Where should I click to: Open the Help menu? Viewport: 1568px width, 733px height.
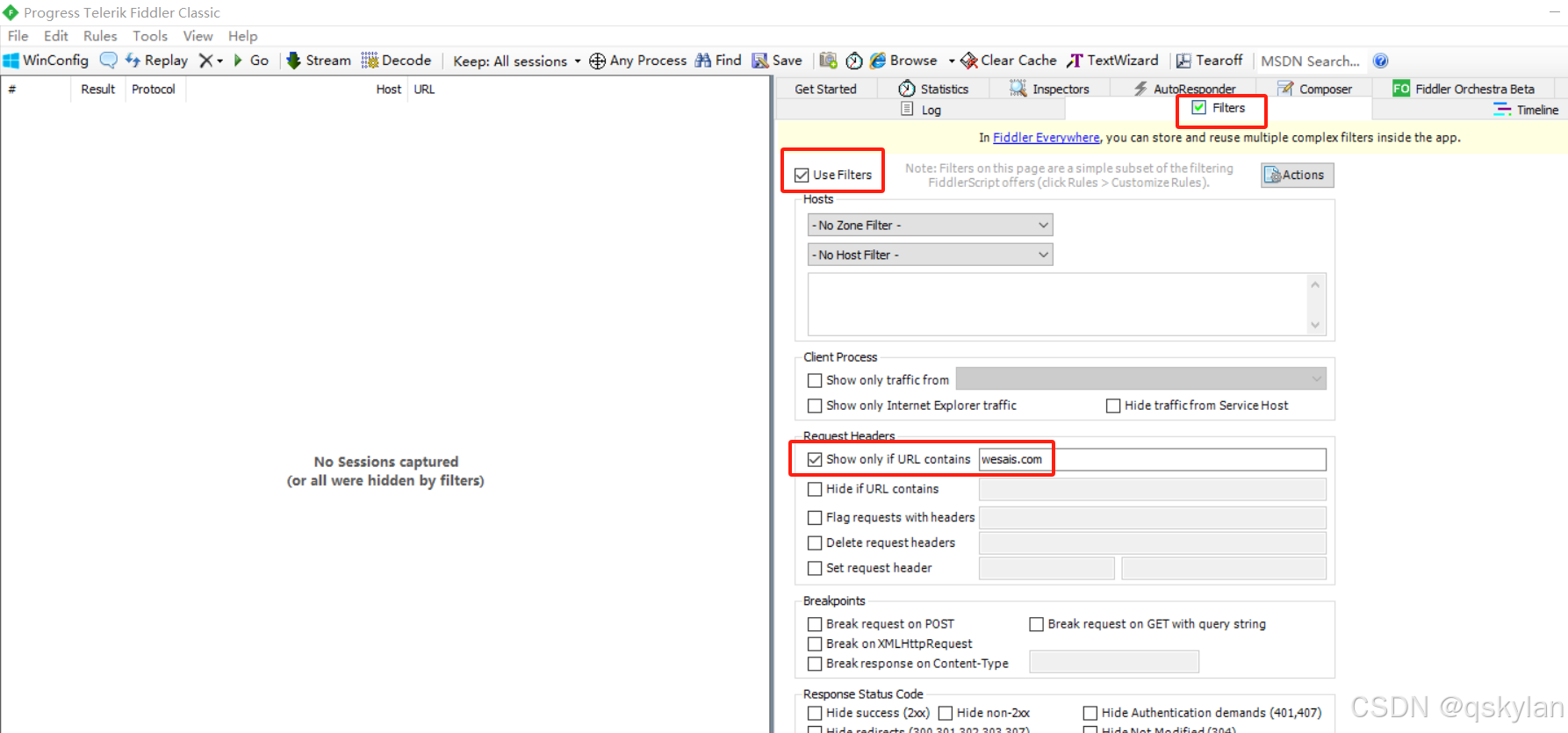(x=242, y=36)
